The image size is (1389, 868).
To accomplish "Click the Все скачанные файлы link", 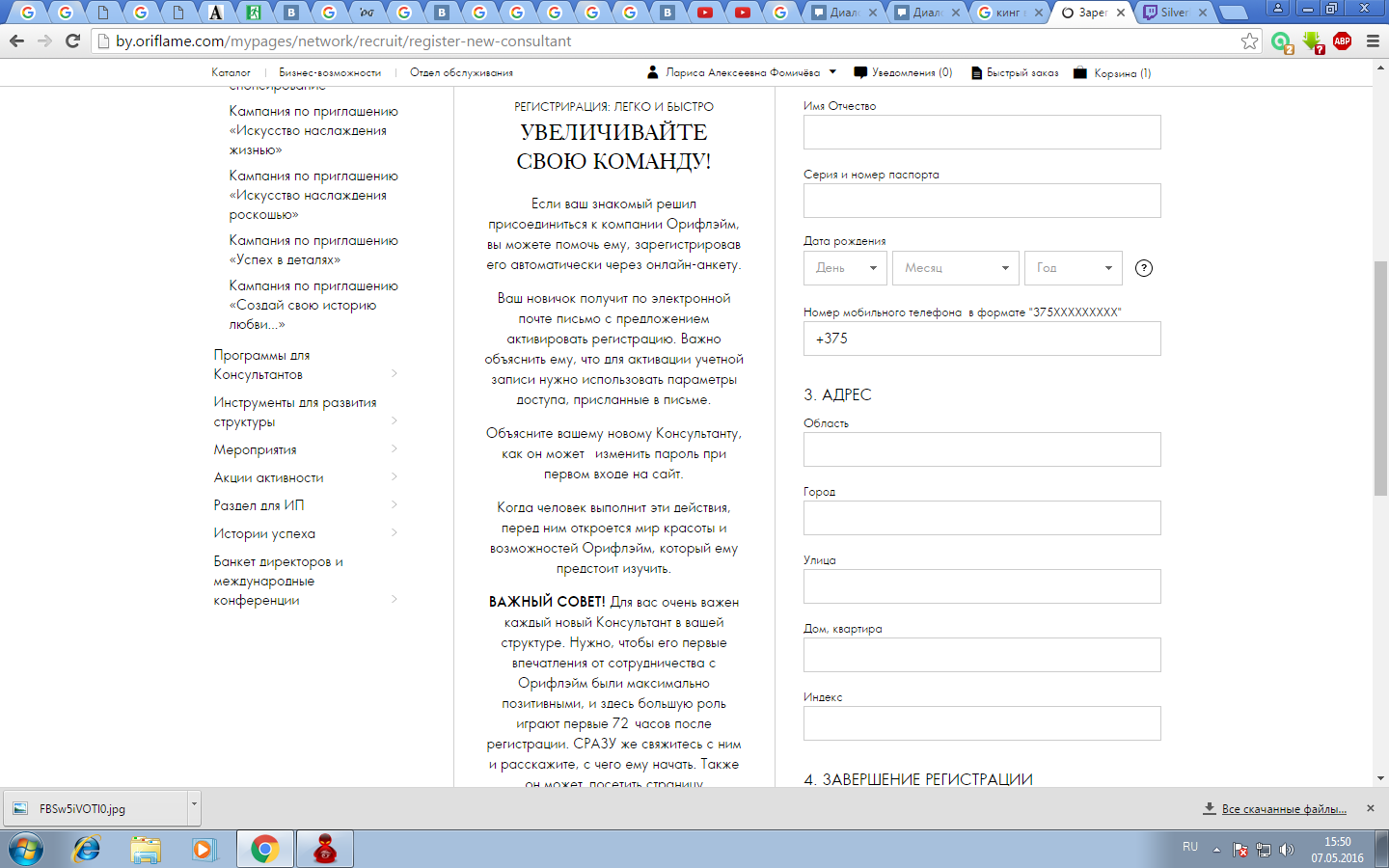I will point(1284,809).
